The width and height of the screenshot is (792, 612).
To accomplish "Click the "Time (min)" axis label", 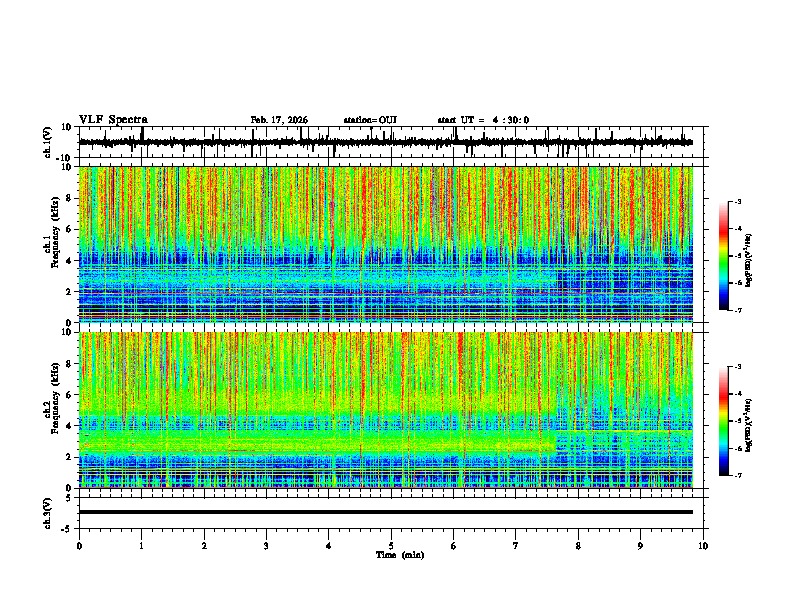I will (400, 555).
